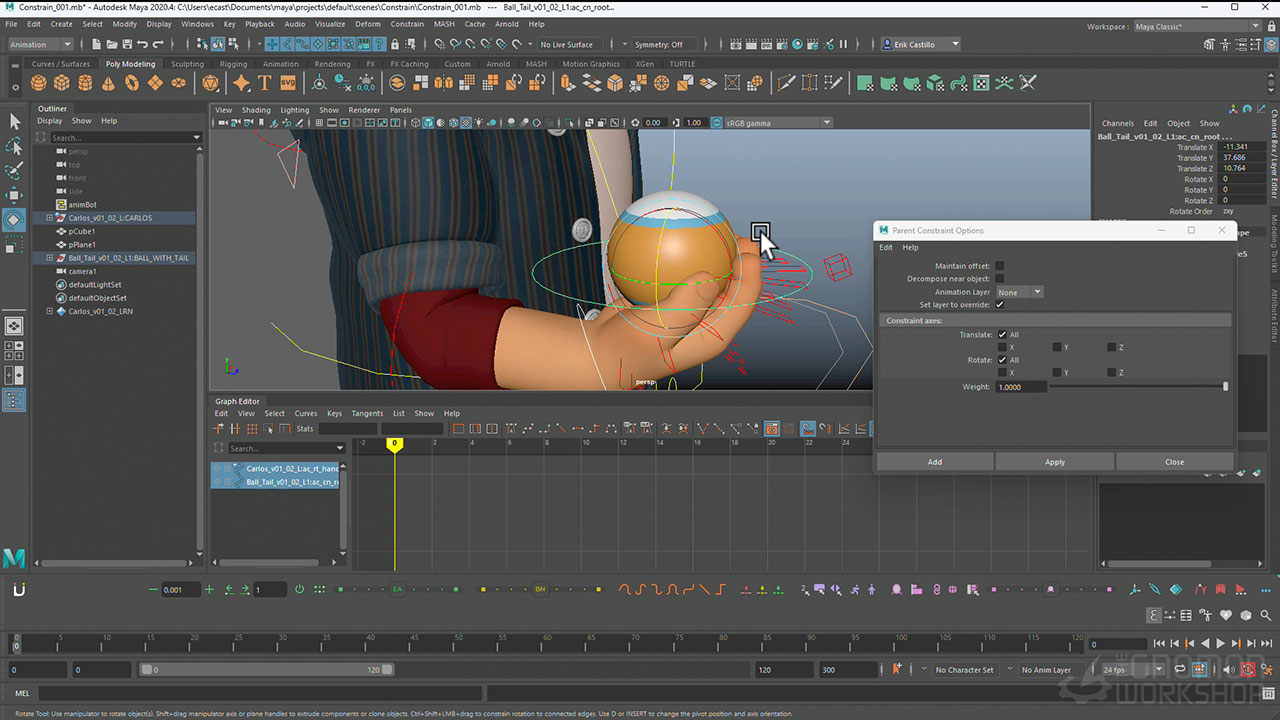Open the Animation menu set dropdown
1280x720 pixels.
40,44
